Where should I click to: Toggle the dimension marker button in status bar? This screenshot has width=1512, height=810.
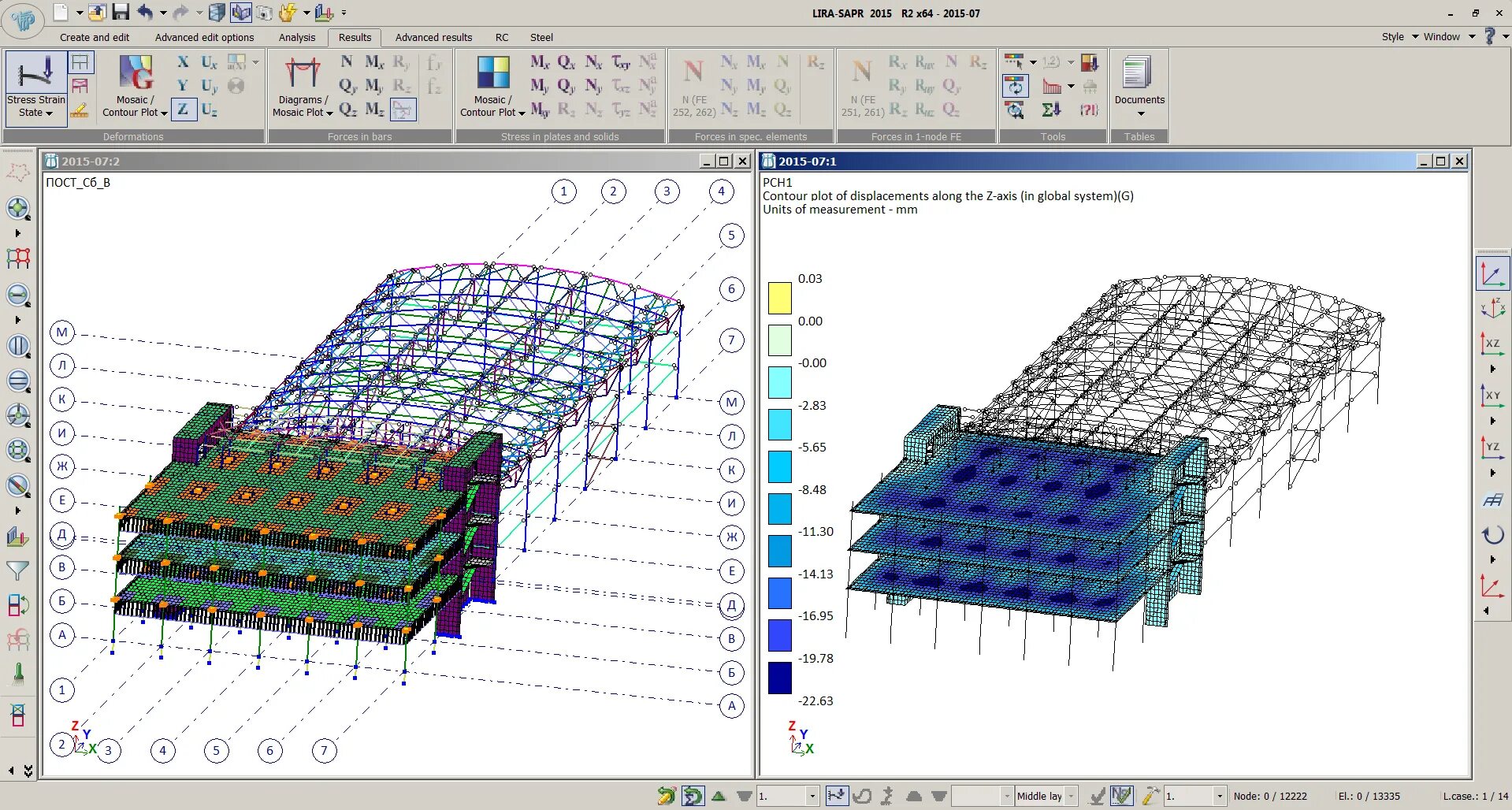coord(837,796)
